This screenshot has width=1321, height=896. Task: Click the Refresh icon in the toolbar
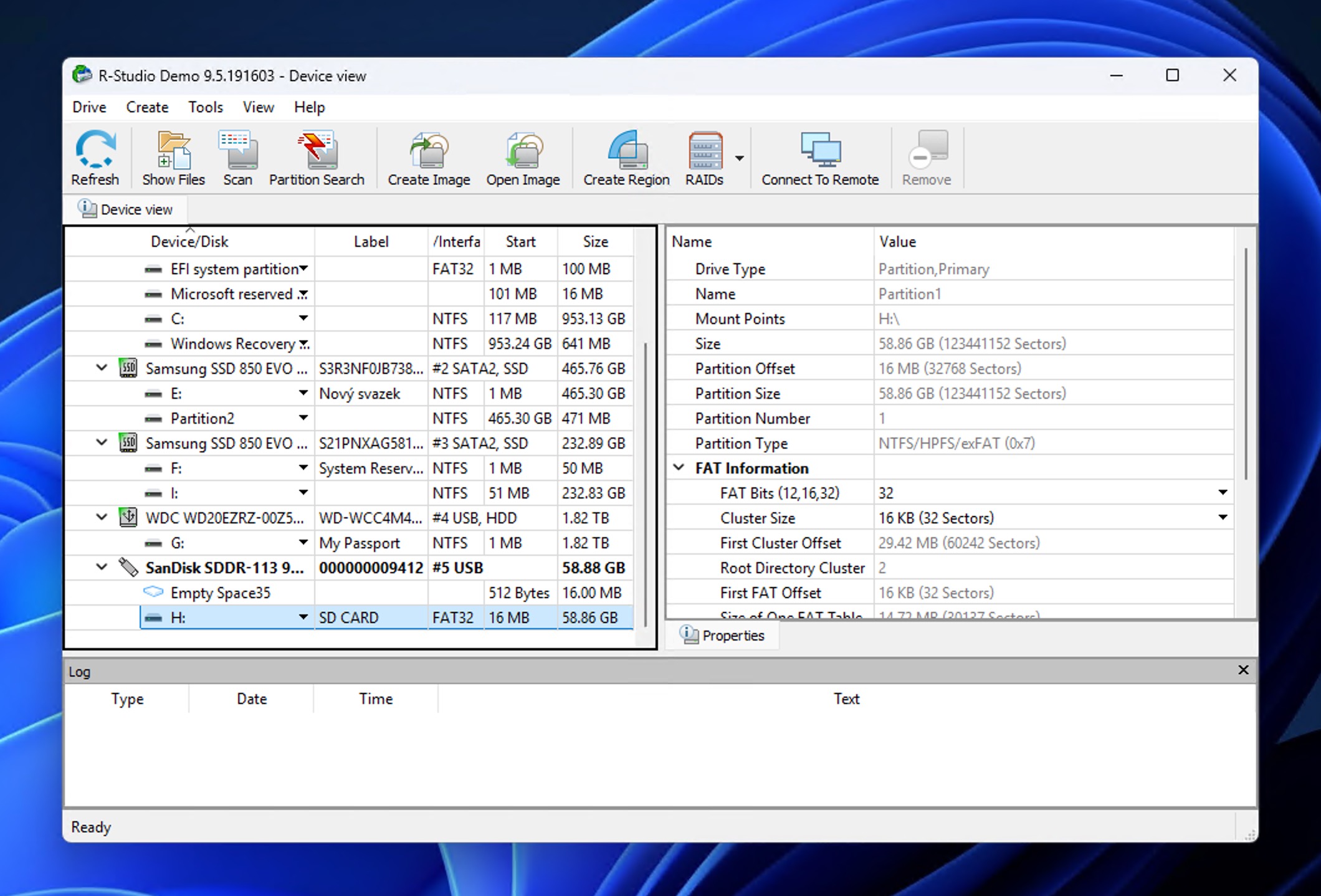95,157
